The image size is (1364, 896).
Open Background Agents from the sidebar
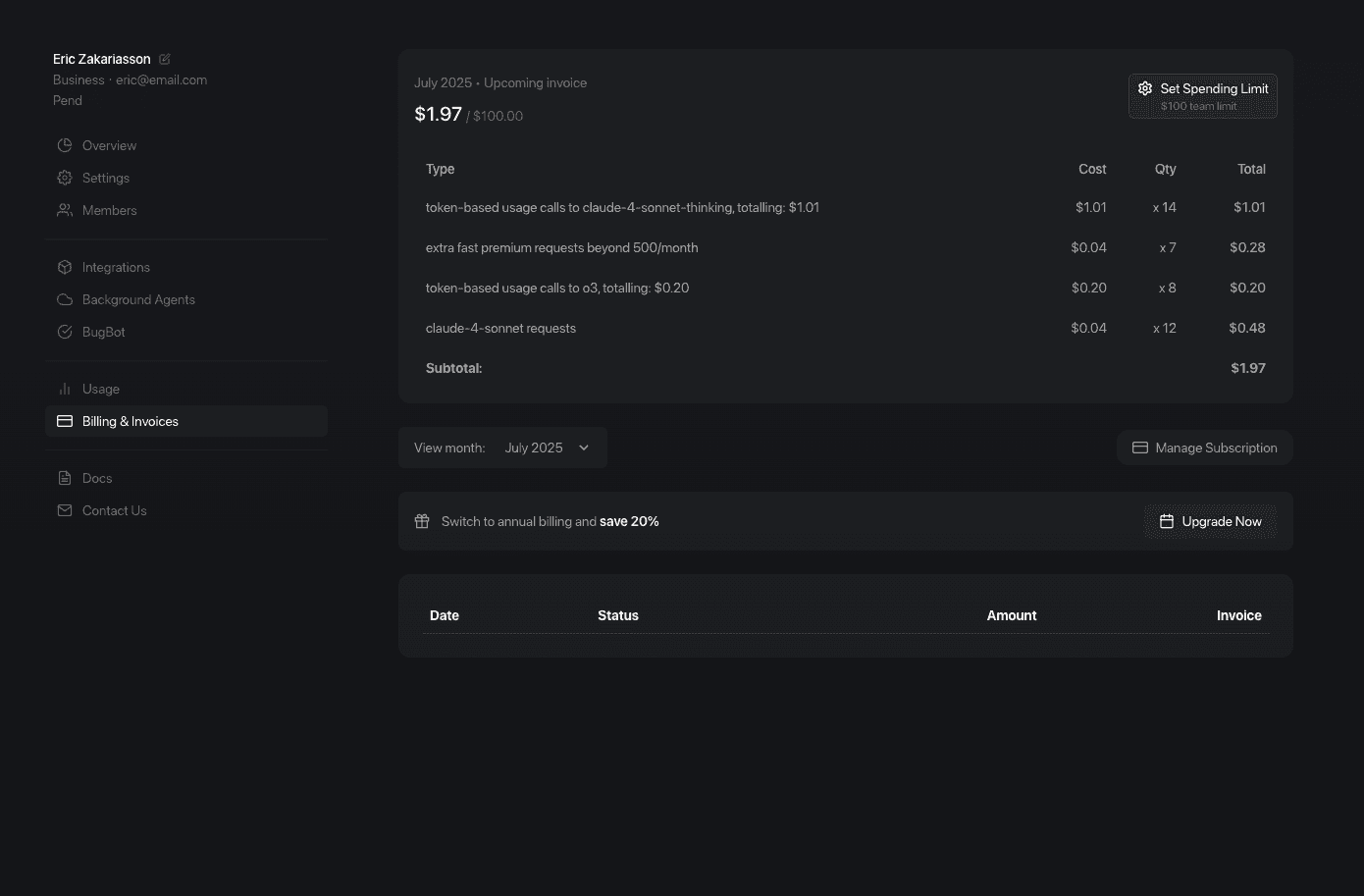point(138,299)
